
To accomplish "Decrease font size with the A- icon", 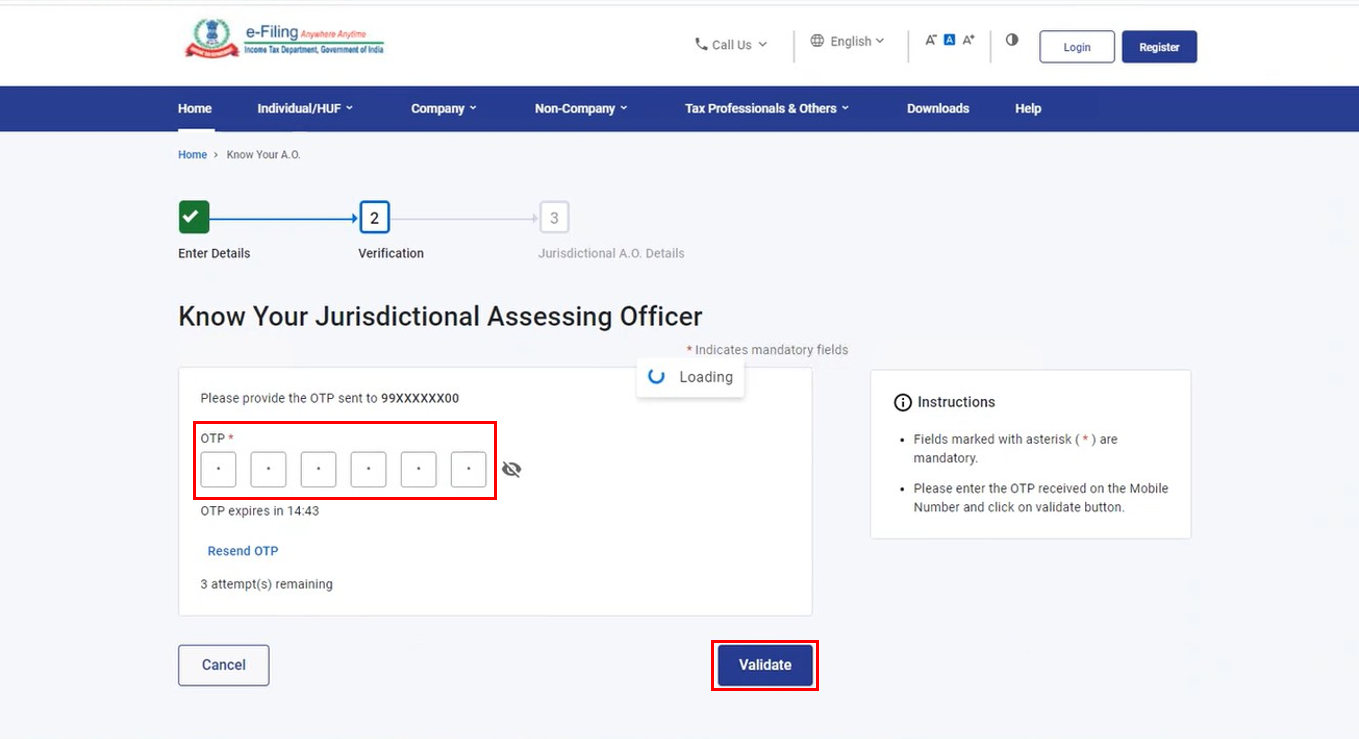I will tap(930, 40).
